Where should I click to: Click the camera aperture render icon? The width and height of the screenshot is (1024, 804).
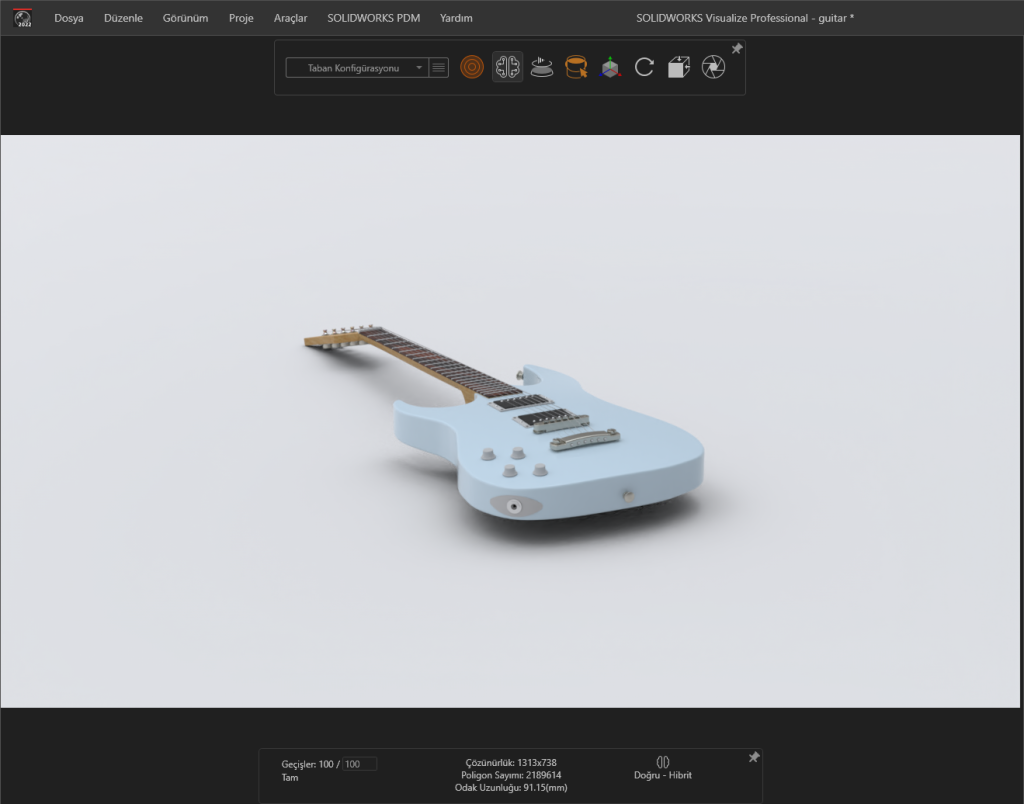pyautogui.click(x=713, y=67)
